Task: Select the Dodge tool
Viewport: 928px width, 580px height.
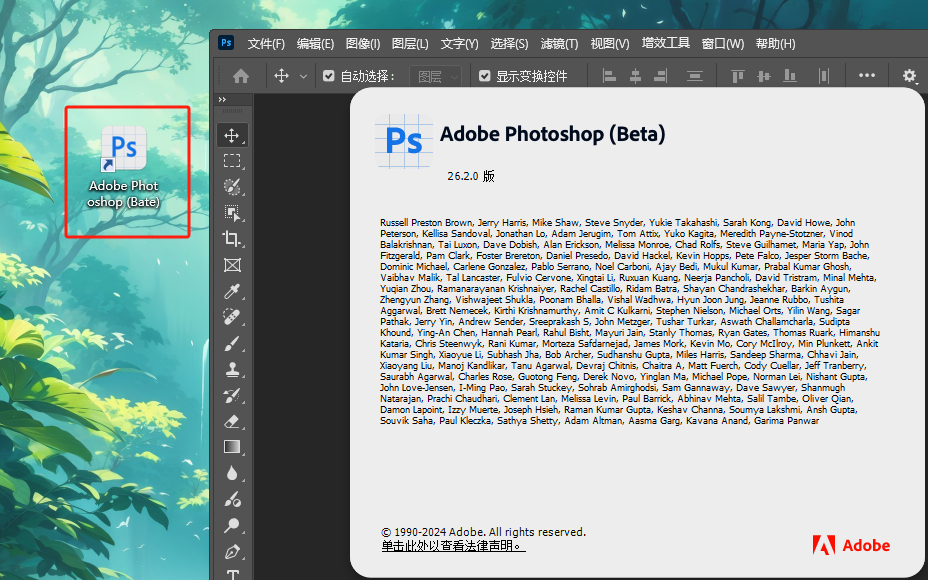Action: 232,526
